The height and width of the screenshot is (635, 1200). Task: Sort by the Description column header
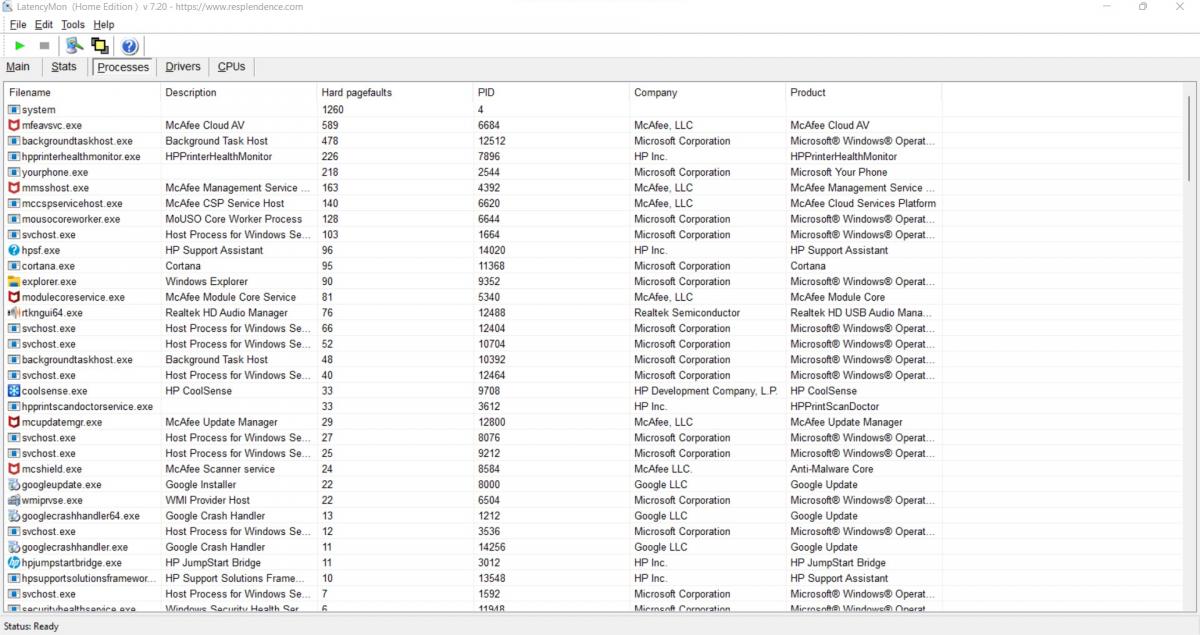tap(239, 93)
